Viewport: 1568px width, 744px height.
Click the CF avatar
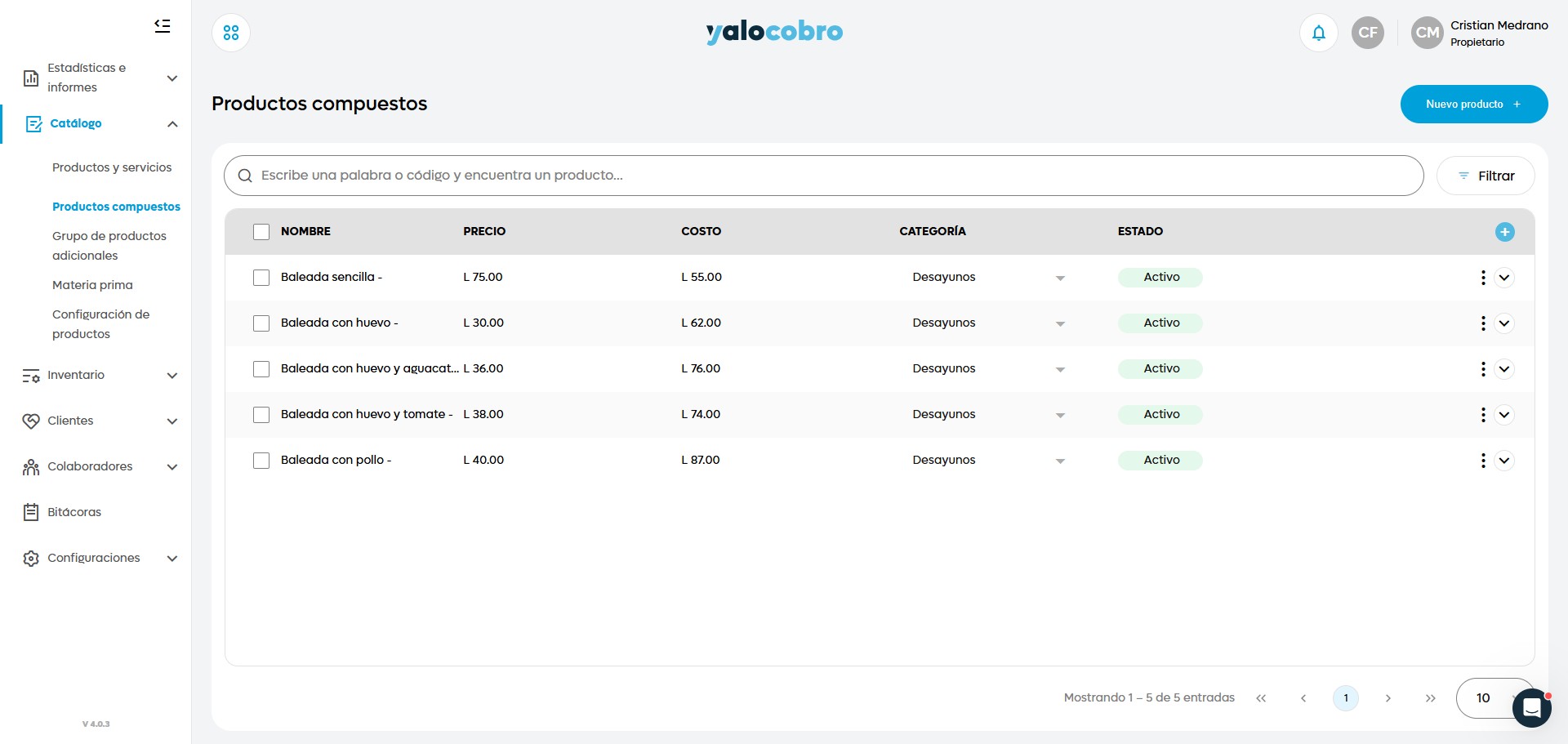1368,33
